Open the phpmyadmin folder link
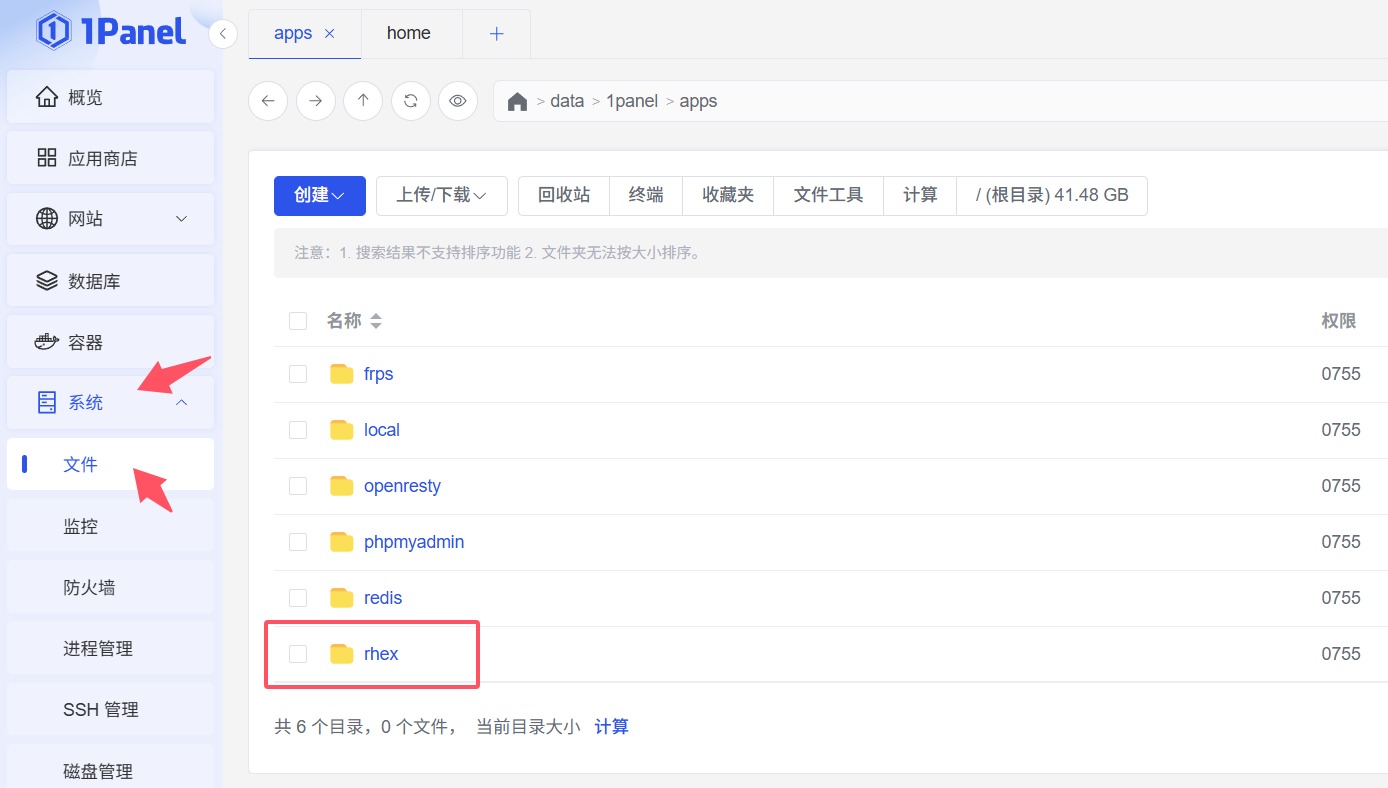 point(414,542)
